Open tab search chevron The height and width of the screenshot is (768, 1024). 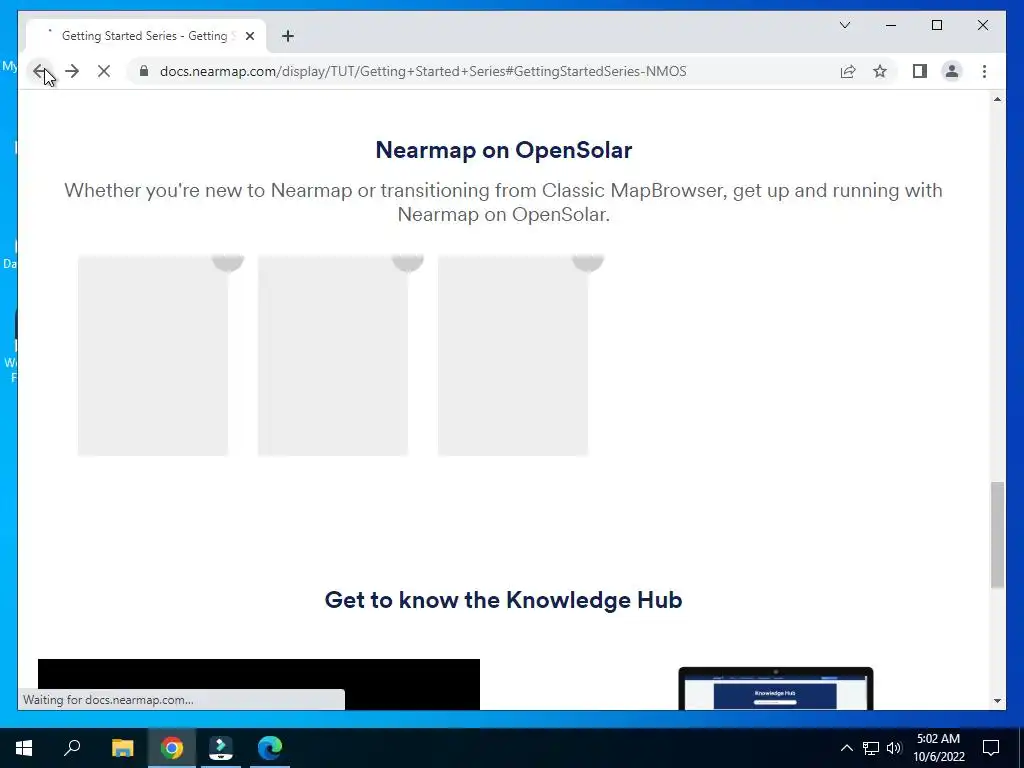point(845,25)
